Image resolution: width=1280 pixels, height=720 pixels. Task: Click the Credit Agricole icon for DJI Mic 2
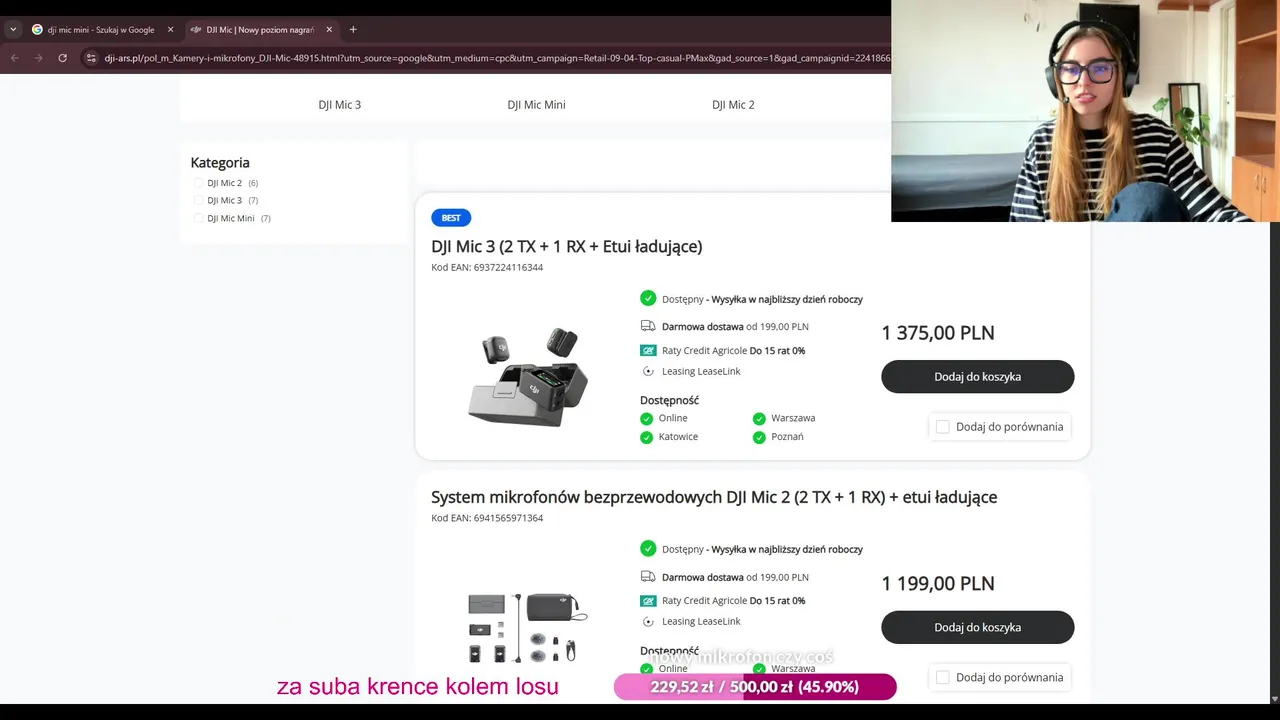(648, 600)
